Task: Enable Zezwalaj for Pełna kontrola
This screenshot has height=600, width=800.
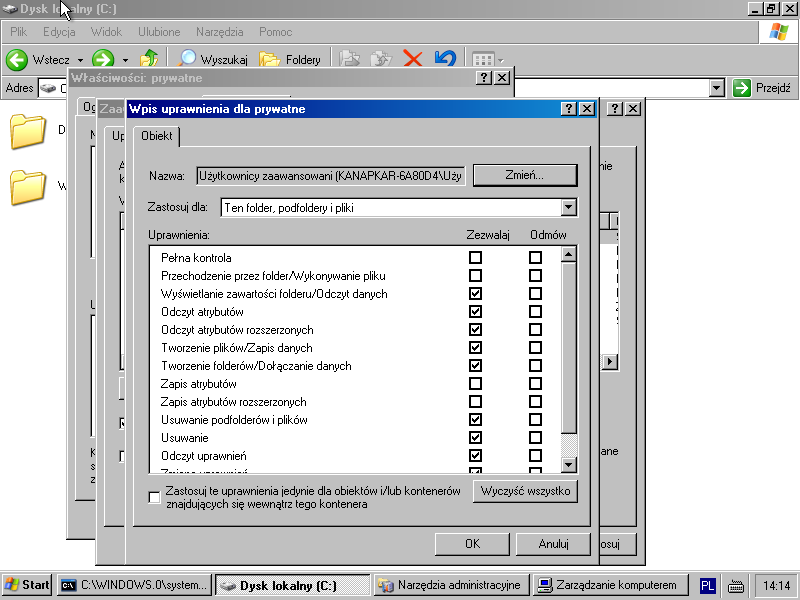Action: pyautogui.click(x=475, y=258)
